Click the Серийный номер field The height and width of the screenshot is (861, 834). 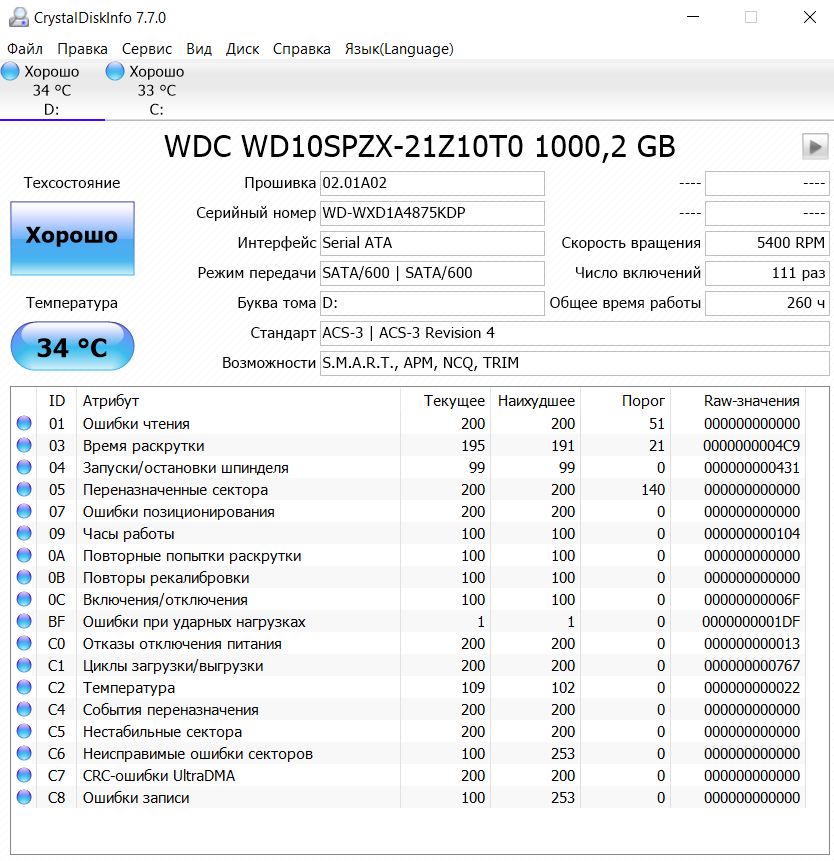tap(432, 213)
